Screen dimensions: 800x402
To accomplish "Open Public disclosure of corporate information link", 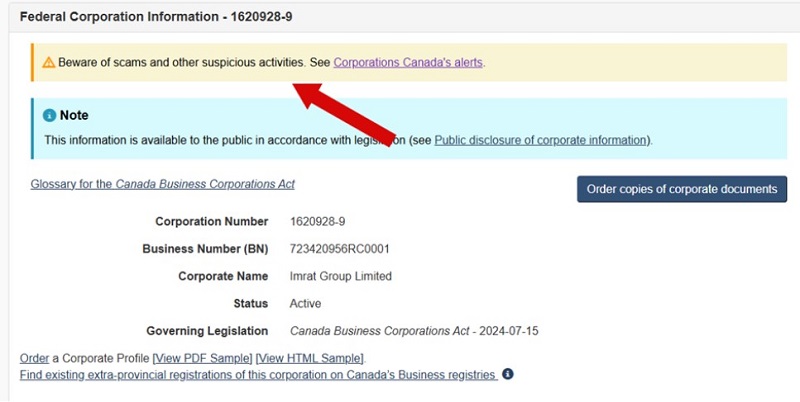I will 541,140.
